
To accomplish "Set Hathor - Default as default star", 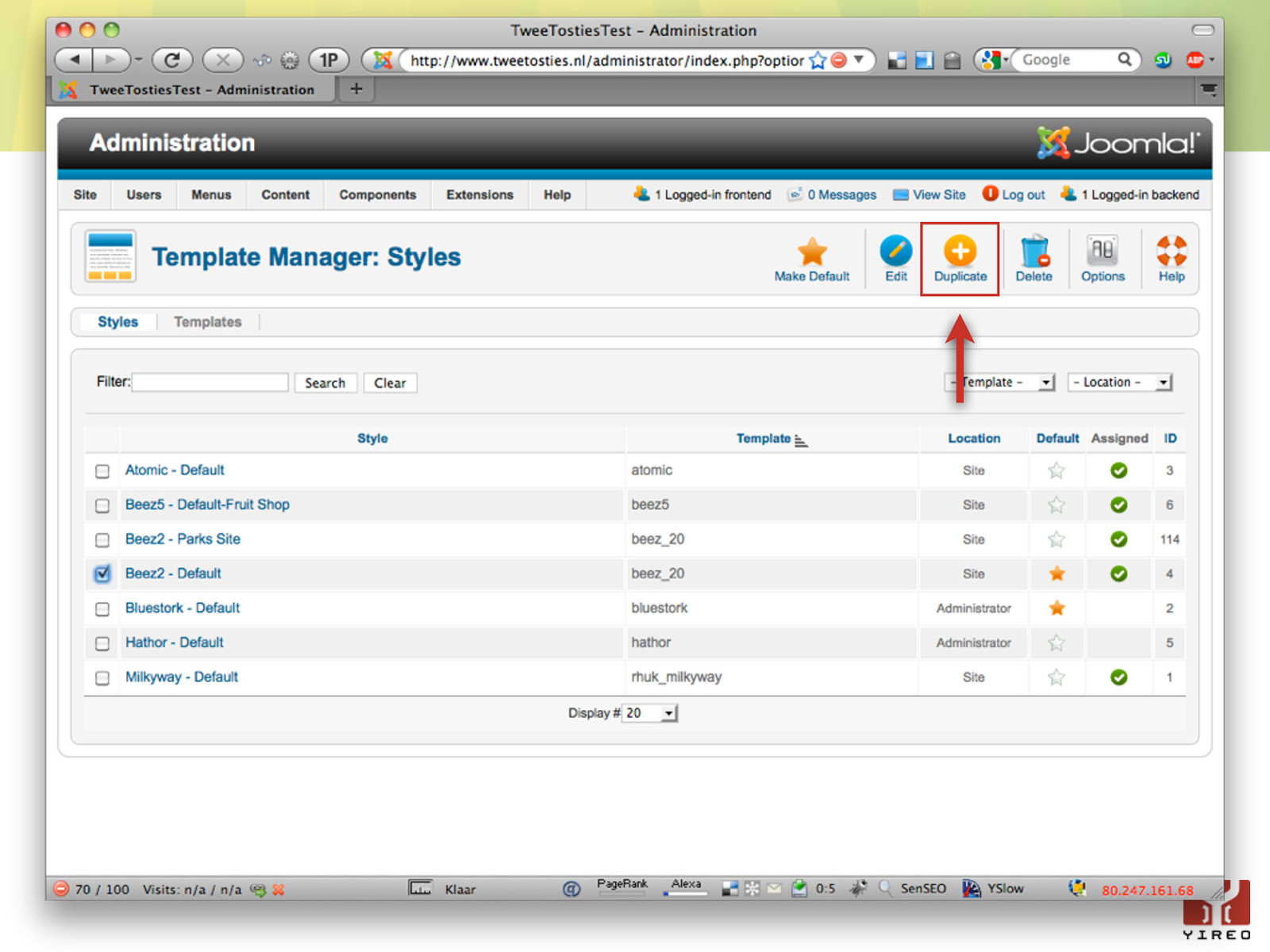I will point(1056,643).
